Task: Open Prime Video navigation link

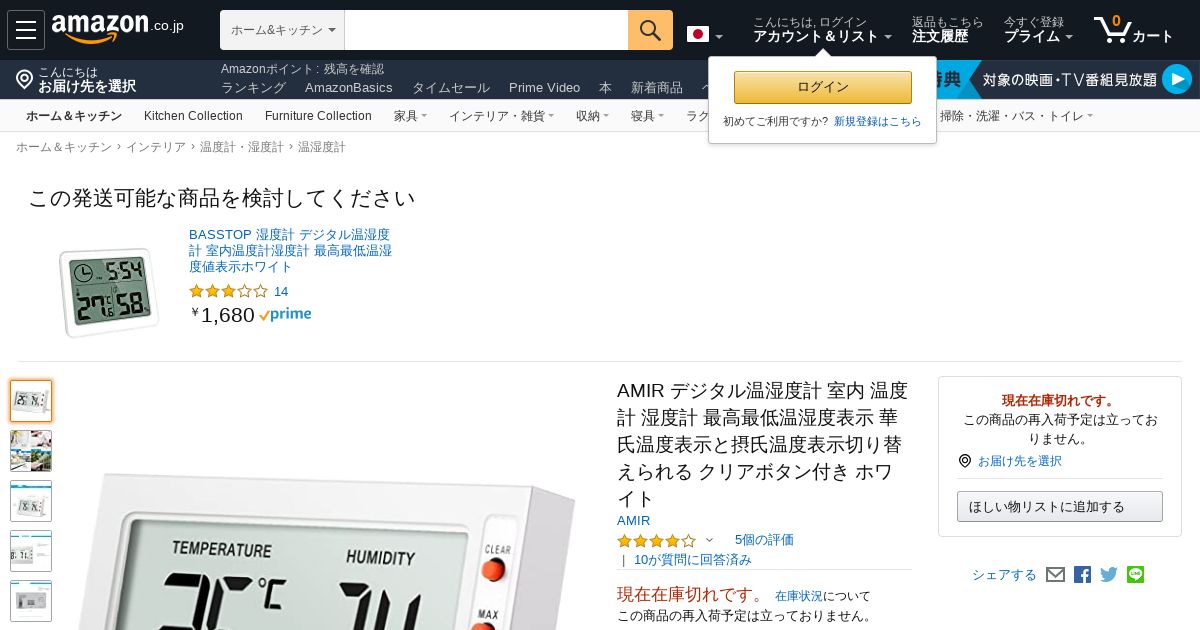Action: 544,87
